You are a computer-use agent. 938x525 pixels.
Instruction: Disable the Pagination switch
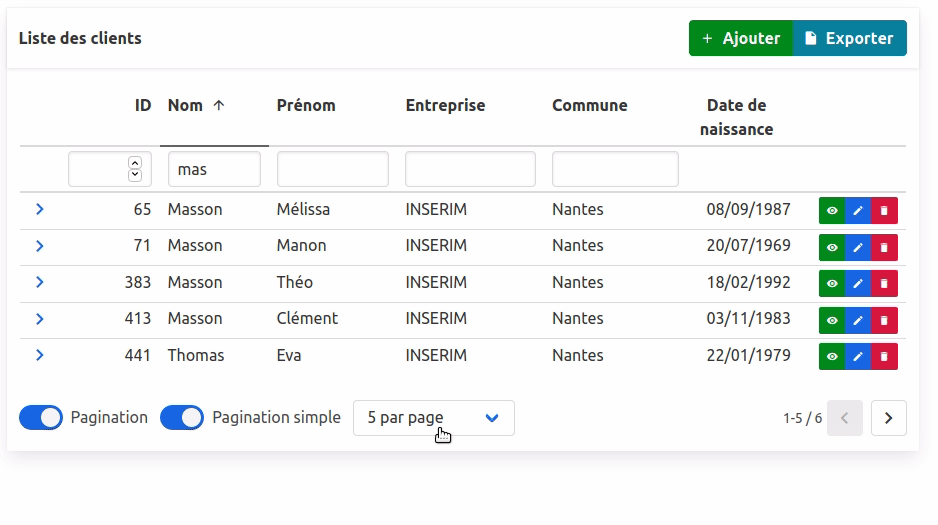point(41,417)
